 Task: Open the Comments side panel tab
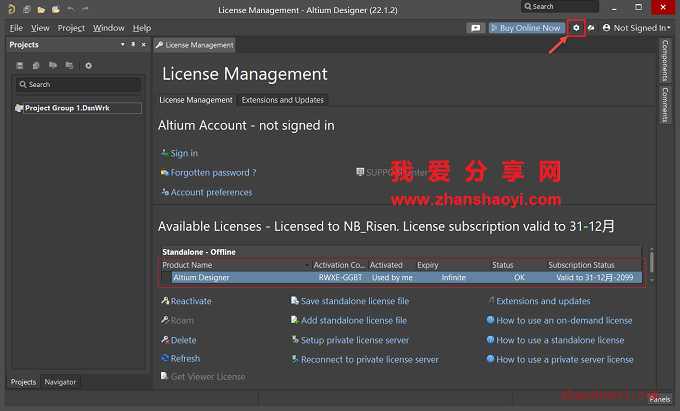665,104
